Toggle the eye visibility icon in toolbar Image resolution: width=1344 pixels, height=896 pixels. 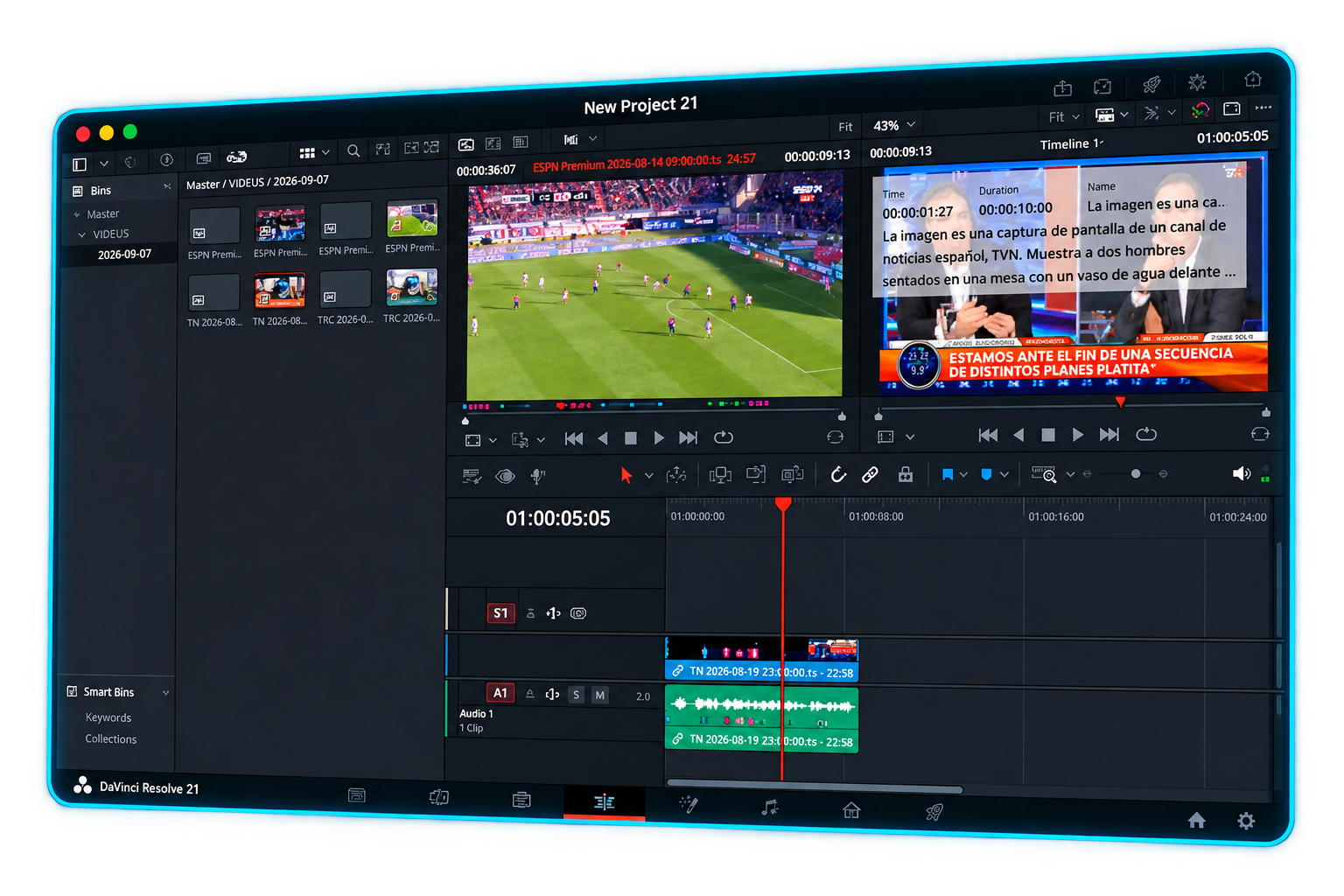505,476
